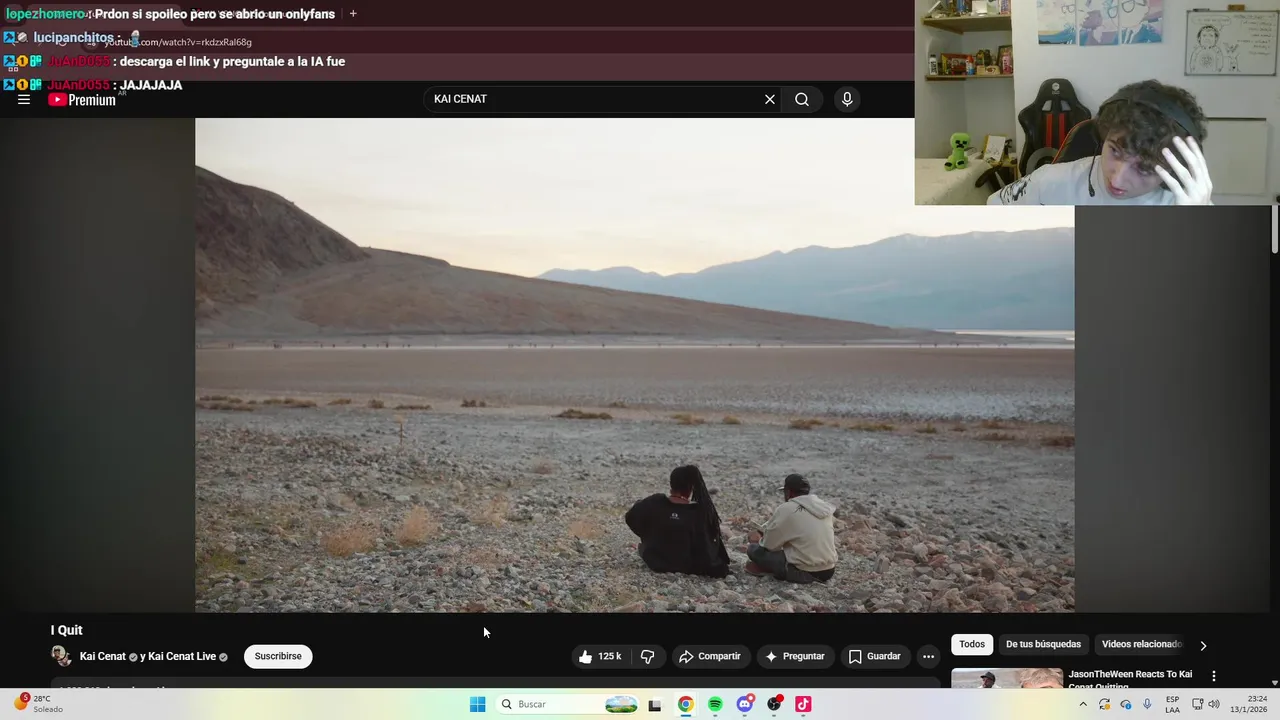
Task: Open more actions three-dot menu
Action: click(928, 656)
